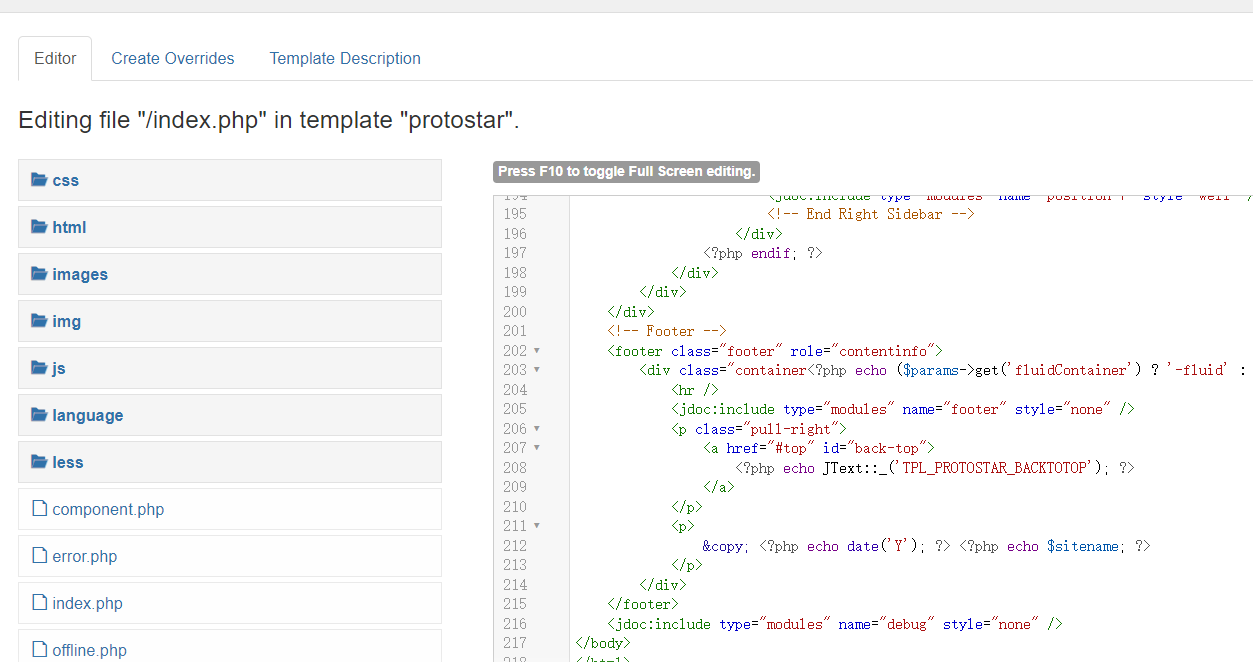The width and height of the screenshot is (1253, 662).
Task: Click the "Press F10 to toggle Full Screen editing" label
Action: (626, 171)
